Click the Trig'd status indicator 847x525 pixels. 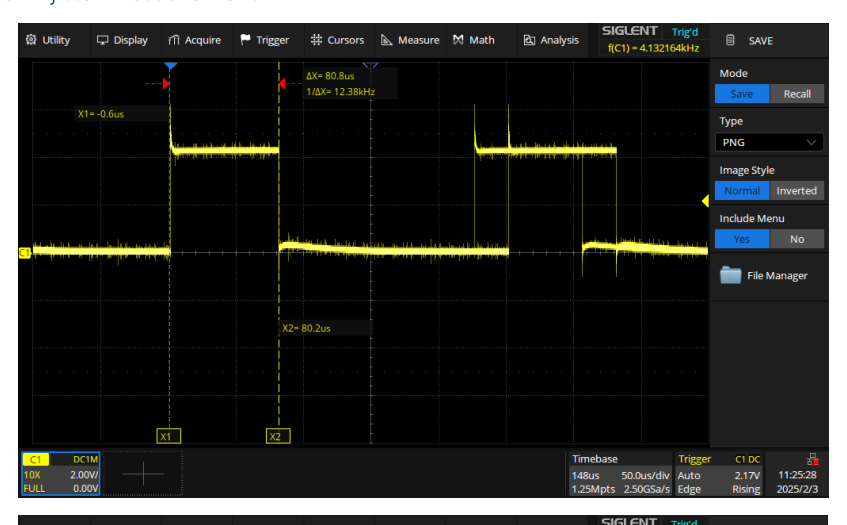(684, 32)
